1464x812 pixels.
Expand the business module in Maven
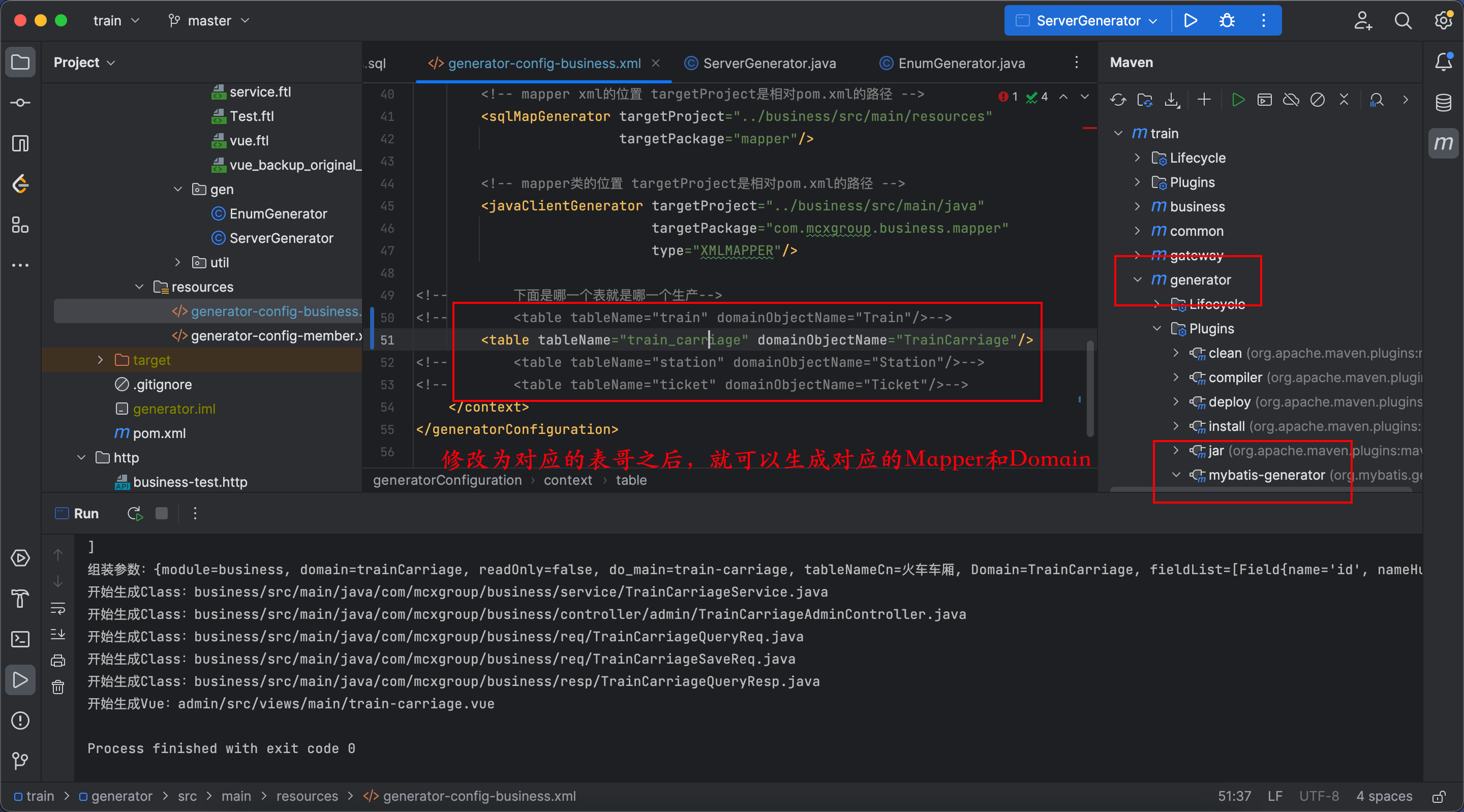[x=1137, y=206]
